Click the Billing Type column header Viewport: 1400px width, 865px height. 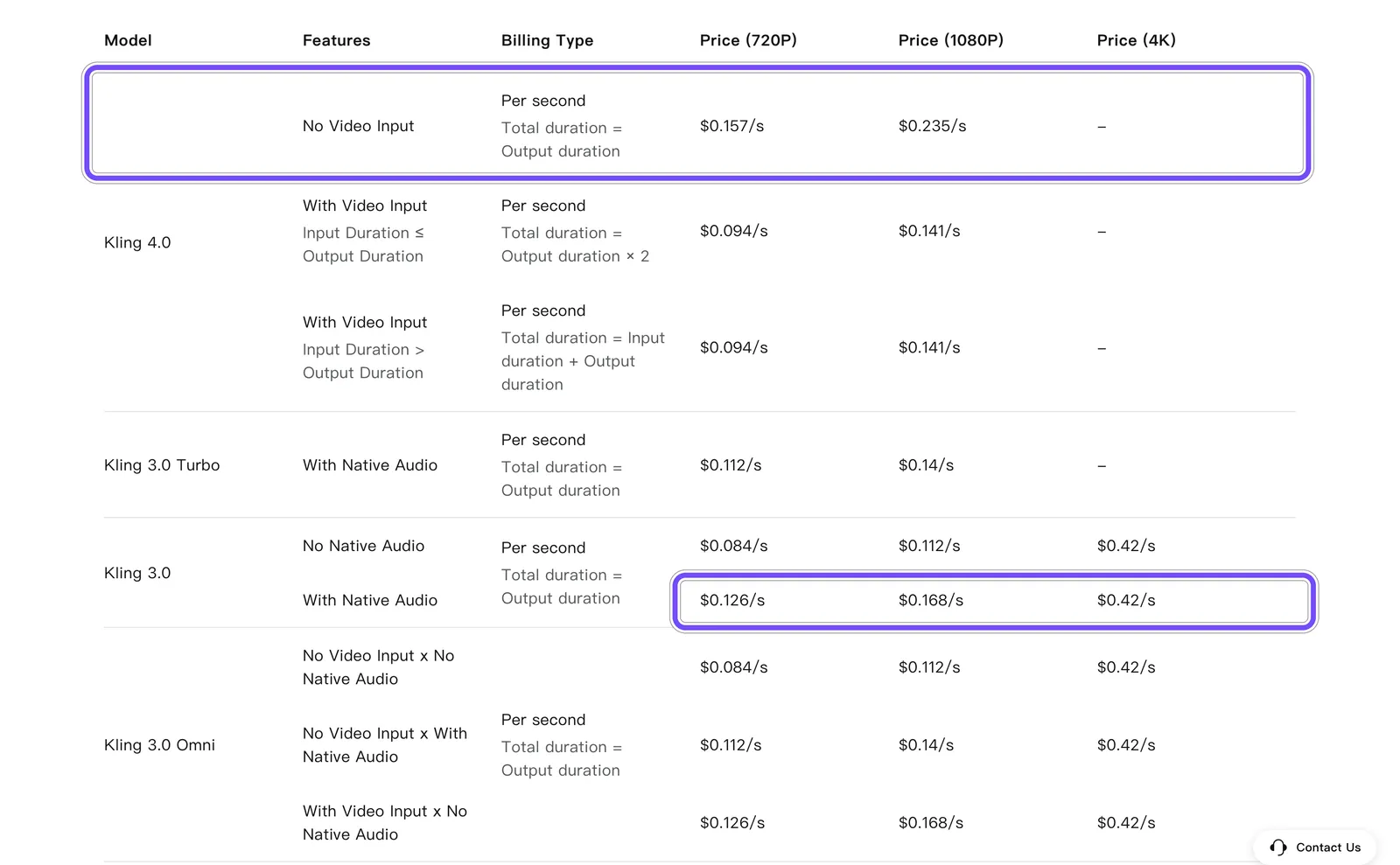coord(547,40)
